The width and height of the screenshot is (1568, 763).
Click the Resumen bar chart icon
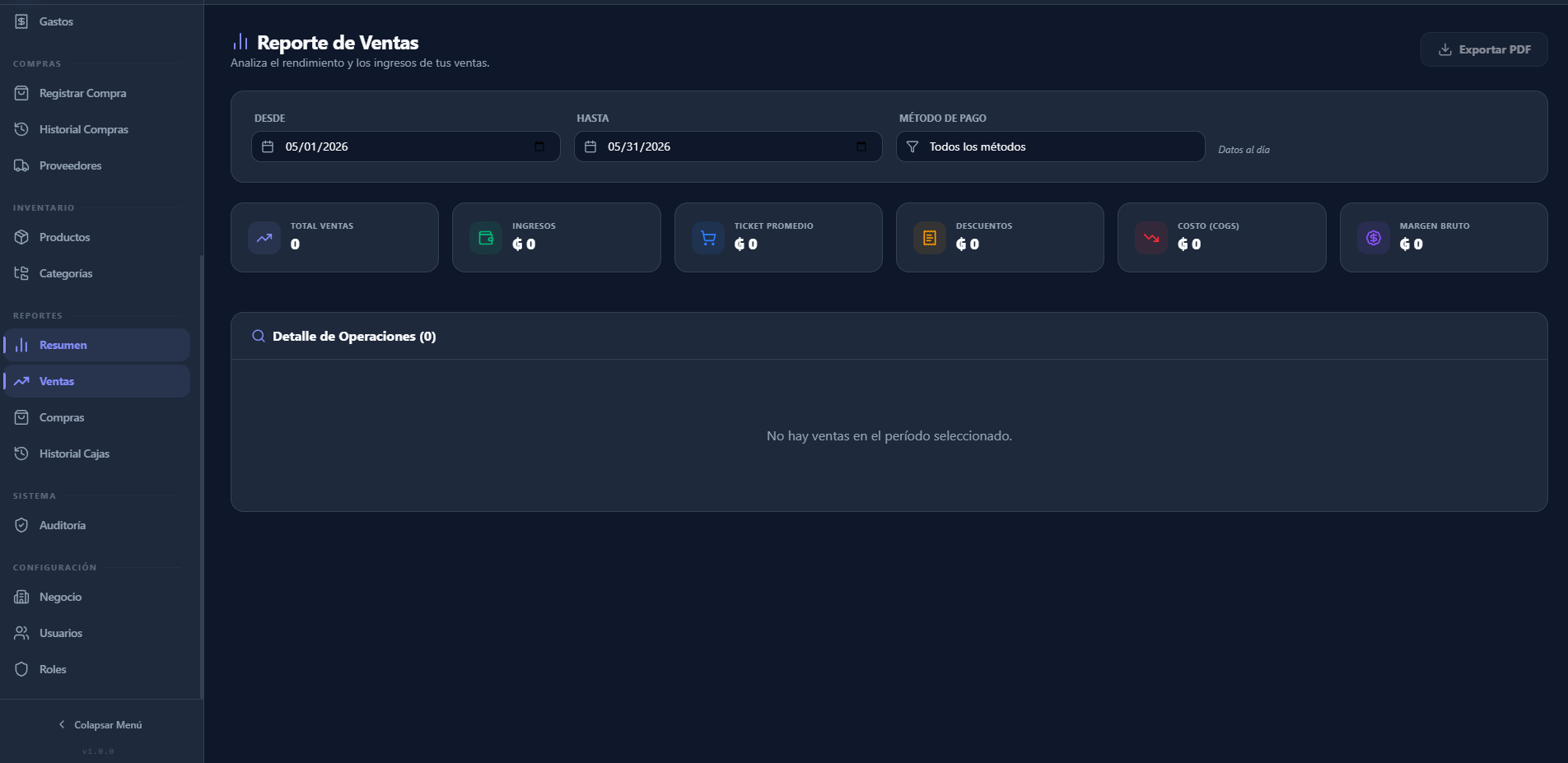pos(21,345)
